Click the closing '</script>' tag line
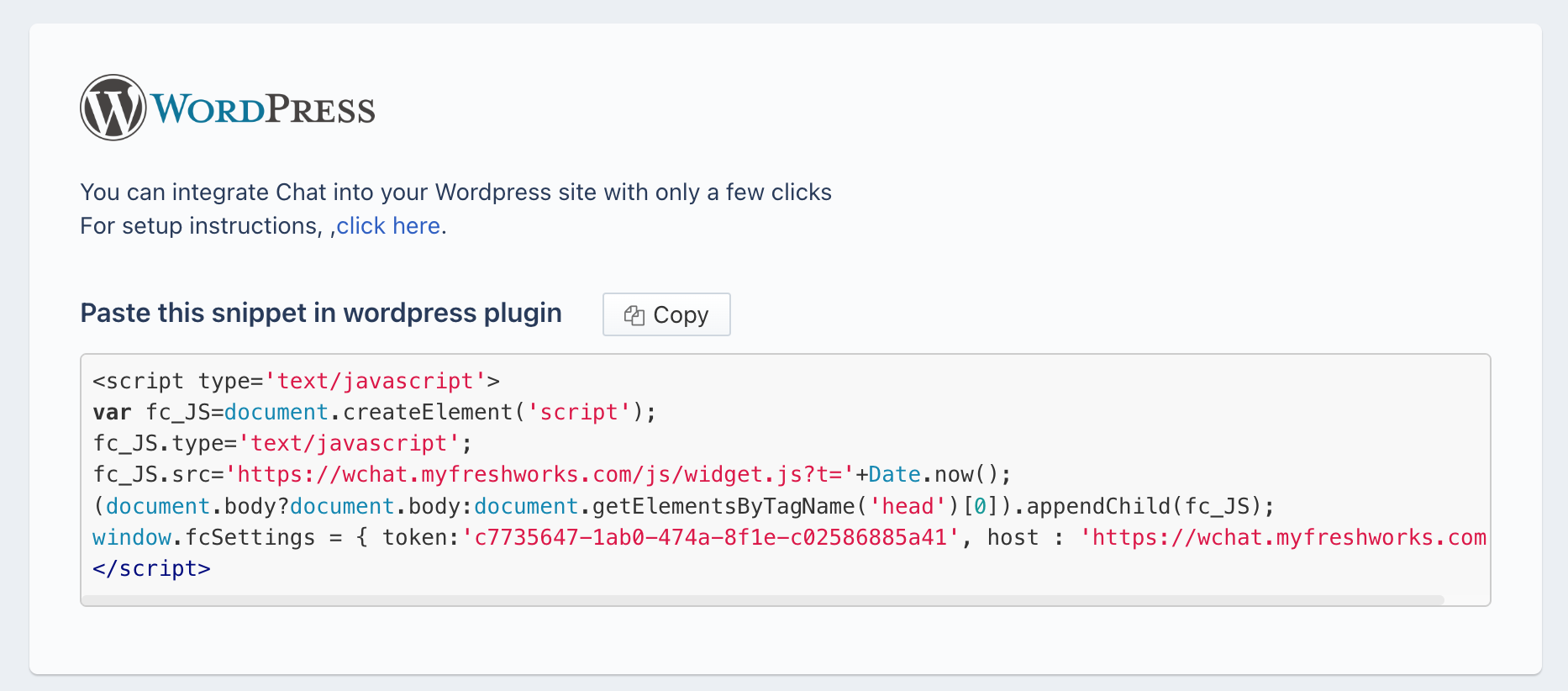Viewport: 1568px width, 691px height. (151, 568)
